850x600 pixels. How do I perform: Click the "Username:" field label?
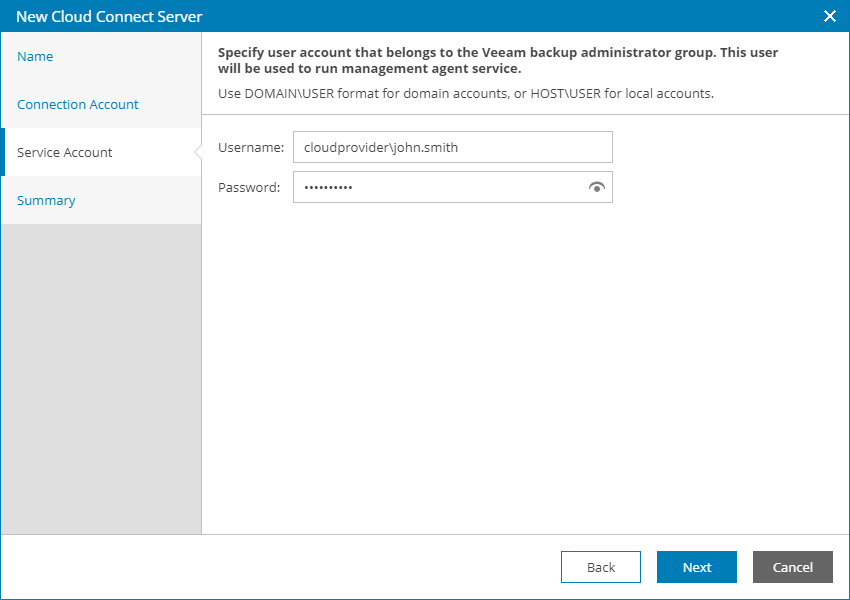pos(251,147)
